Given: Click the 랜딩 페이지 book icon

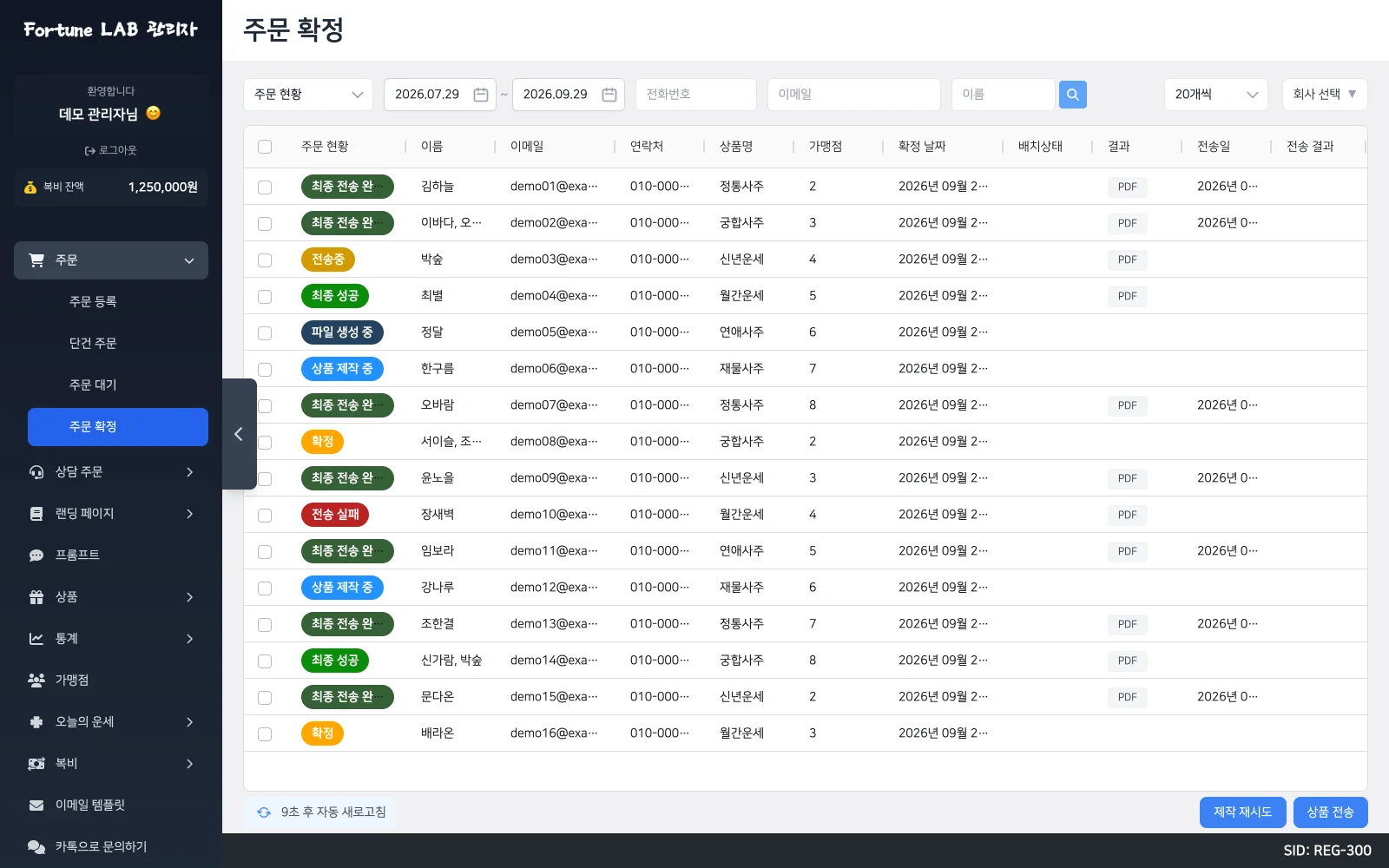Looking at the screenshot, I should (36, 514).
